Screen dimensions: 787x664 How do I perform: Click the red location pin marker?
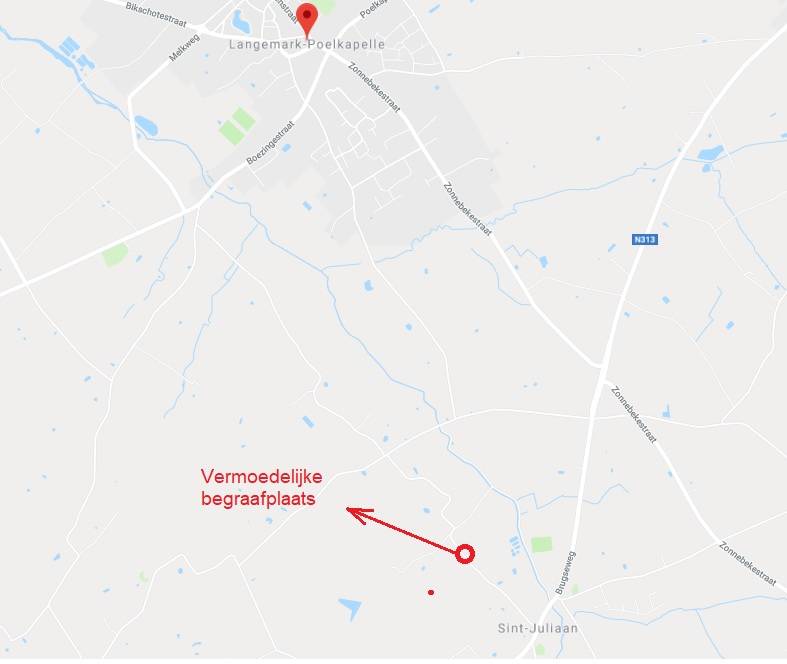pyautogui.click(x=307, y=19)
